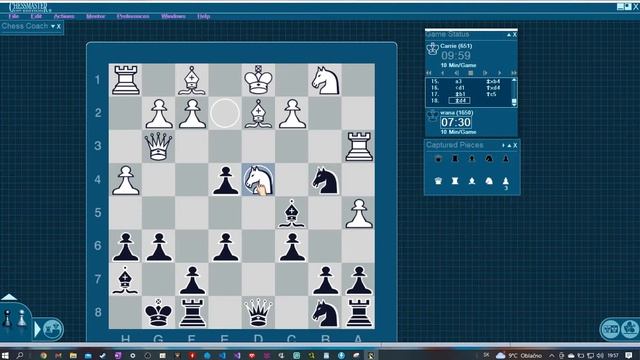The height and width of the screenshot is (360, 640).
Task: Open File Explorer from the taskbar
Action: coord(73,356)
